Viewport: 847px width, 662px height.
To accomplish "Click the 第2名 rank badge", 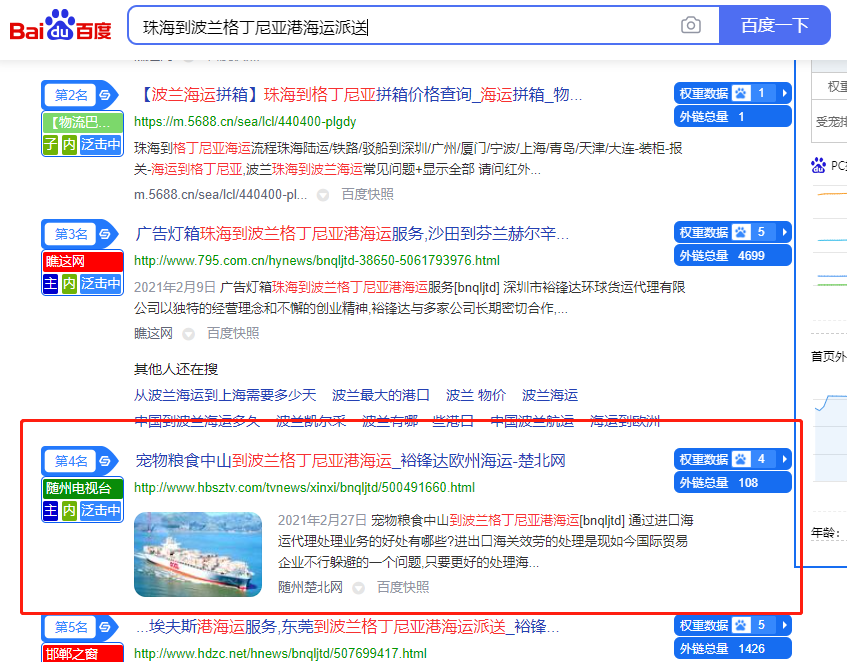I will [71, 96].
